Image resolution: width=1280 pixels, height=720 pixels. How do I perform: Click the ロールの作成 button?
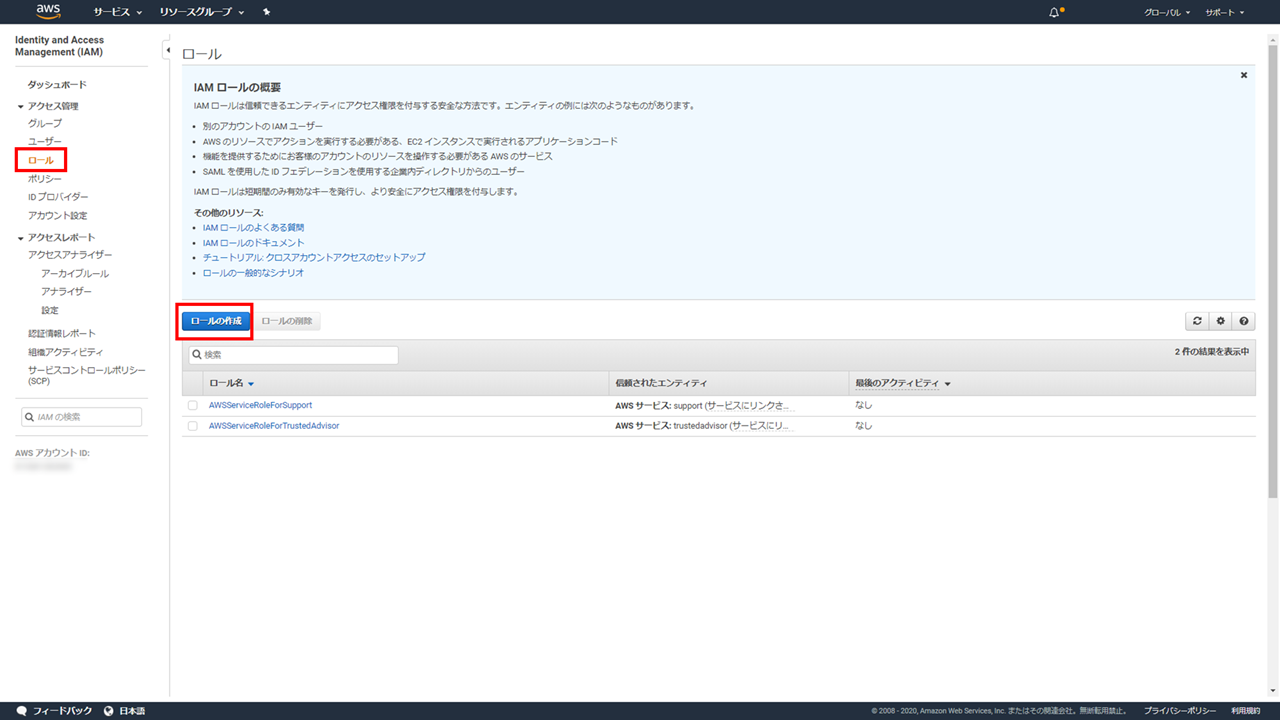point(216,321)
